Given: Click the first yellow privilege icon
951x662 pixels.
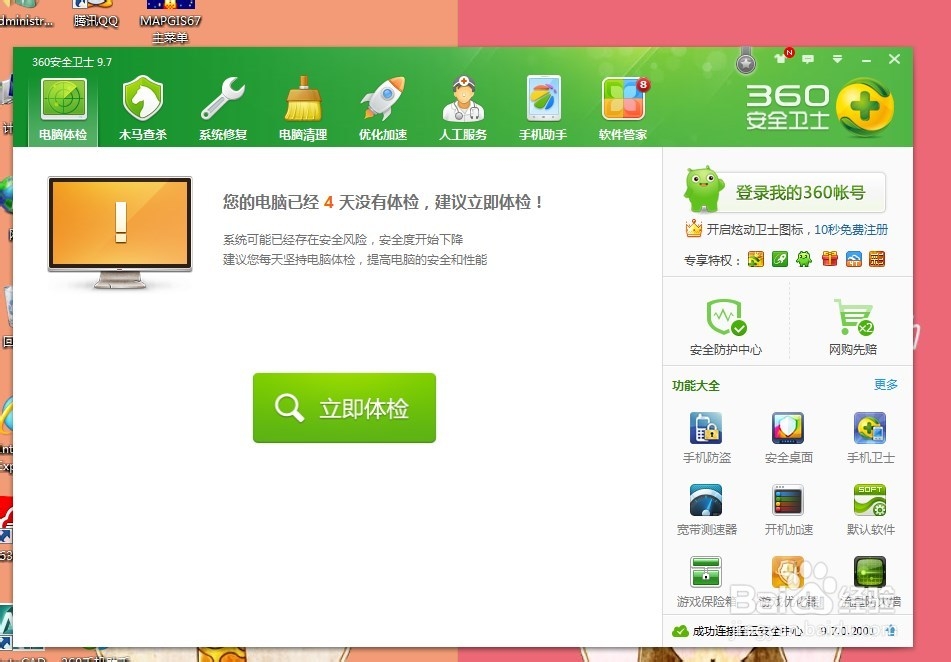Looking at the screenshot, I should point(756,259).
